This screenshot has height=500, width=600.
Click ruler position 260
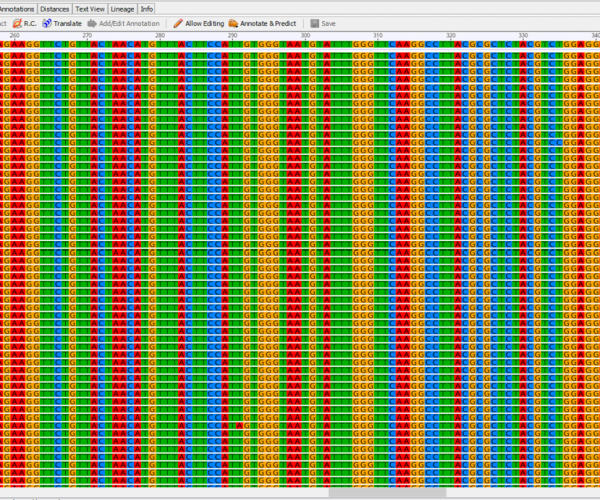click(14, 36)
